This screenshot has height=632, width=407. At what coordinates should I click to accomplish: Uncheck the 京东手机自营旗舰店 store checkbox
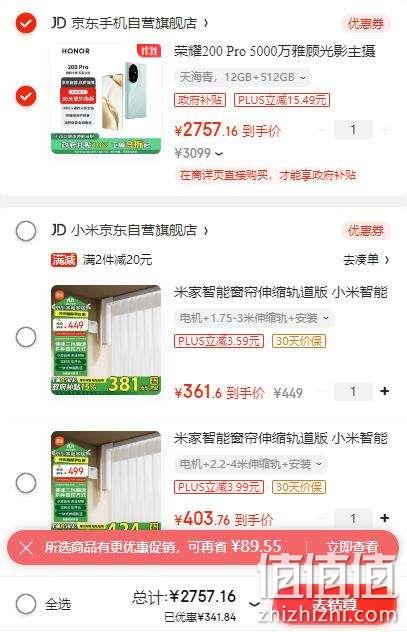26,23
